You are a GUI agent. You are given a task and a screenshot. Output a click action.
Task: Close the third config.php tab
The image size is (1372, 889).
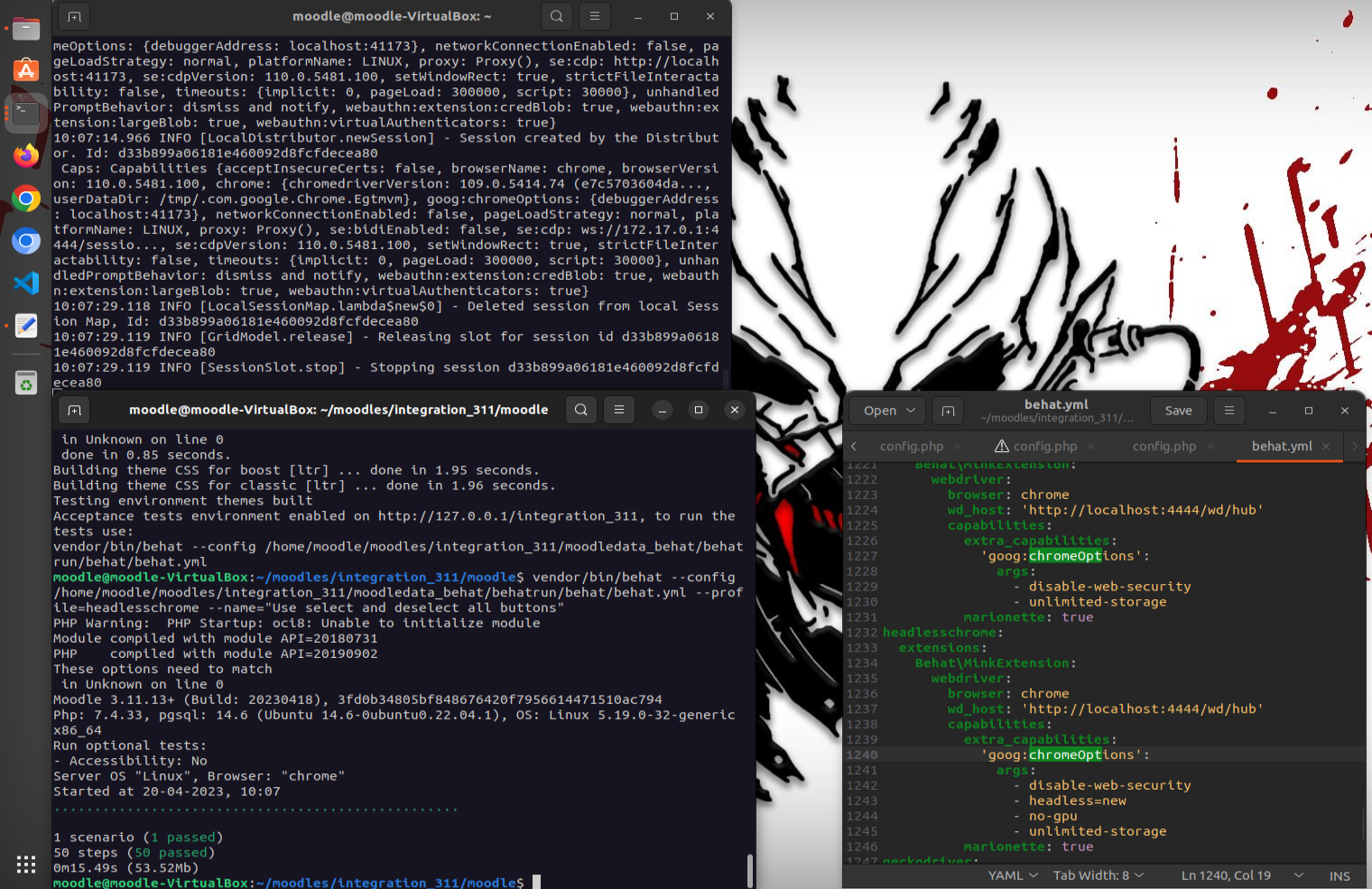(x=1210, y=447)
